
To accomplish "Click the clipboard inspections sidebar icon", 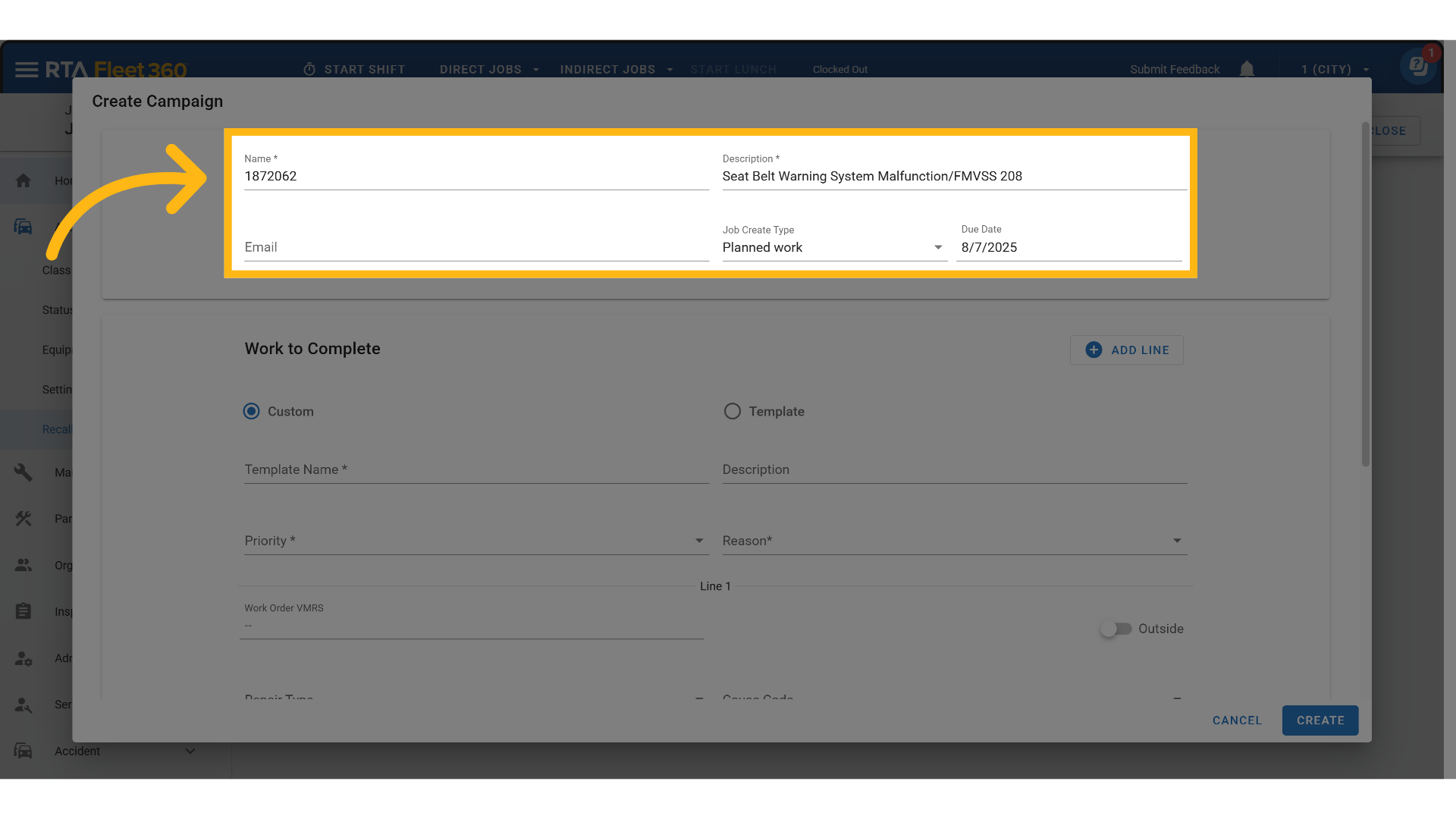I will click(24, 611).
